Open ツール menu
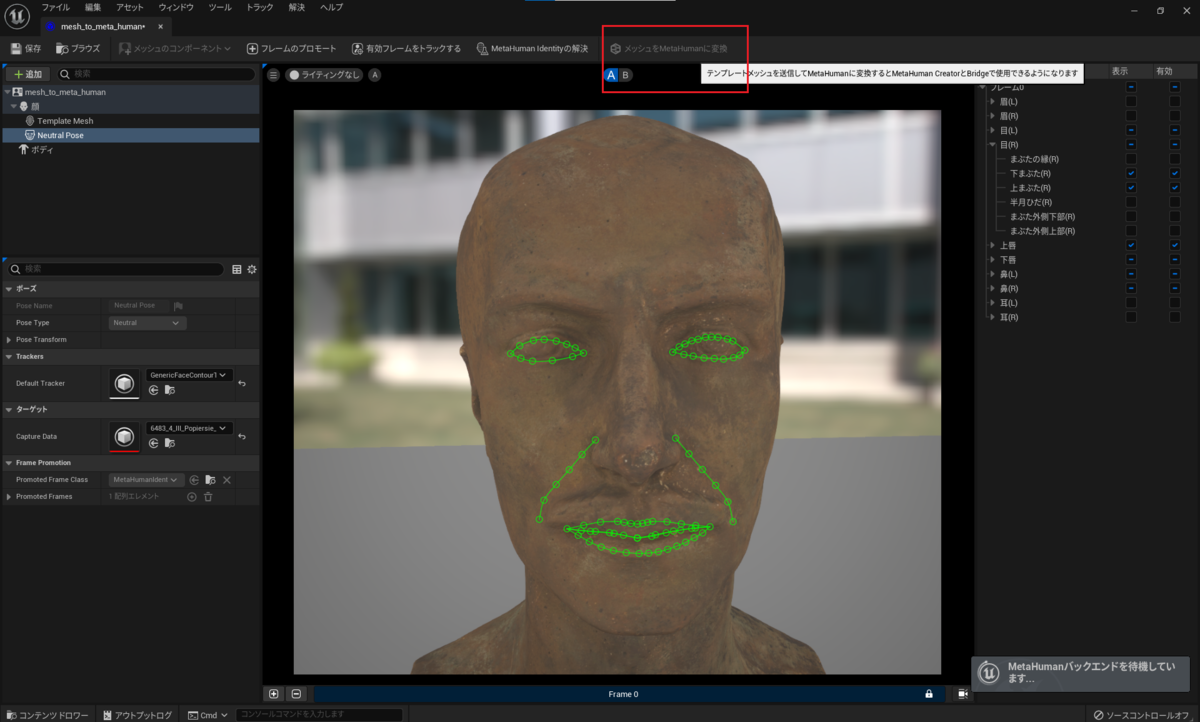The image size is (1200, 722). 220,7
